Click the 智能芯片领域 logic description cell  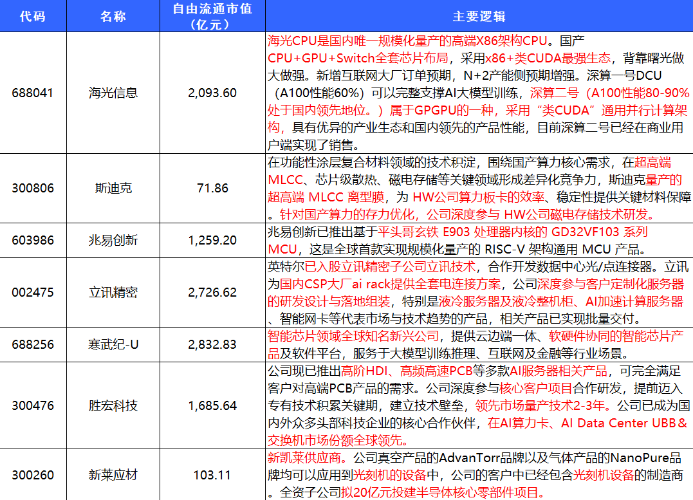pyautogui.click(x=480, y=345)
